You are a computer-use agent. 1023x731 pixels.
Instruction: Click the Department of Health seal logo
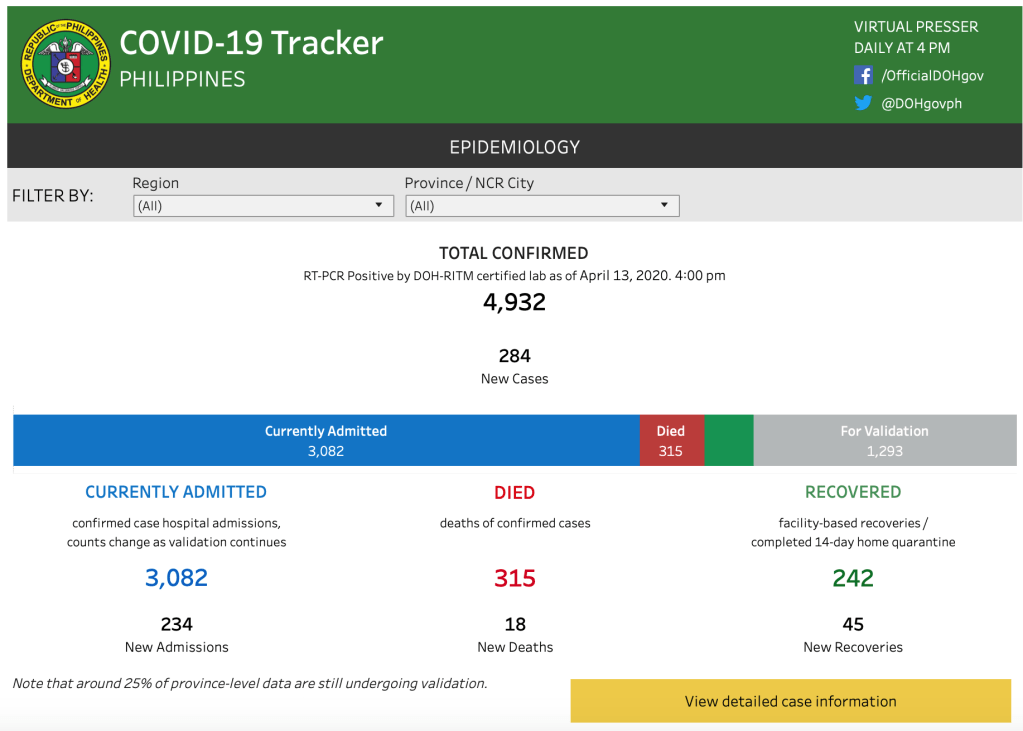pos(65,64)
